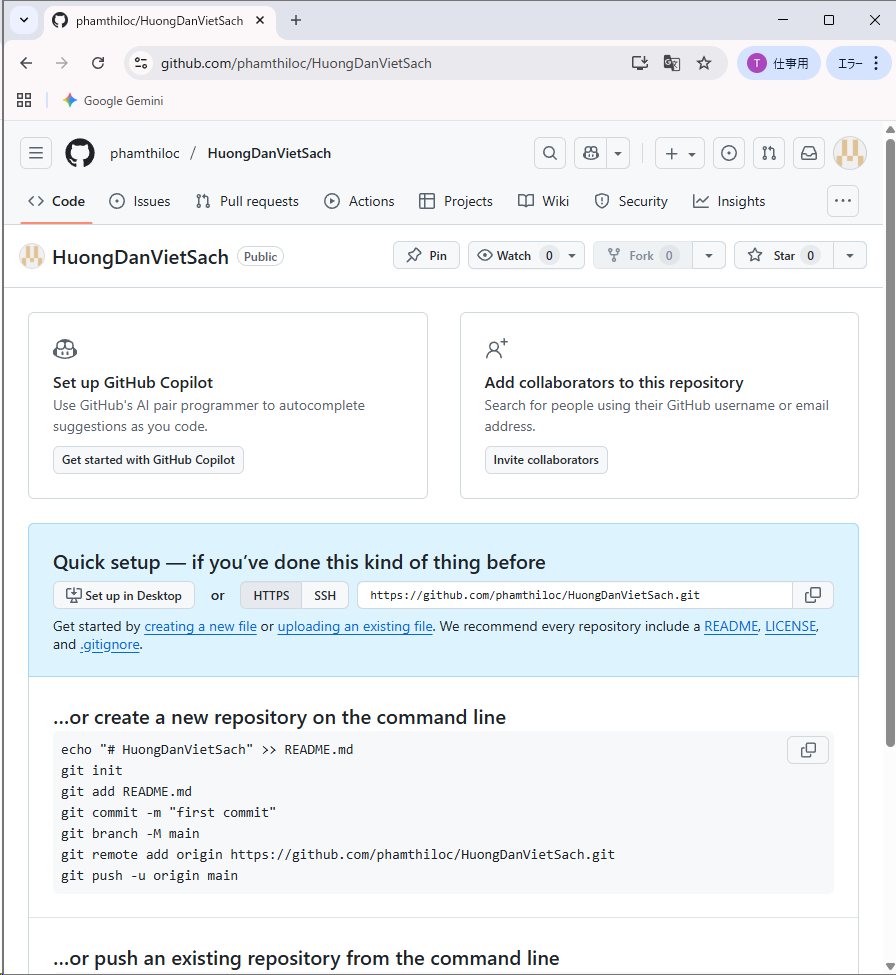896x975 pixels.
Task: Open Chrome's three-dot menu
Action: 876,63
